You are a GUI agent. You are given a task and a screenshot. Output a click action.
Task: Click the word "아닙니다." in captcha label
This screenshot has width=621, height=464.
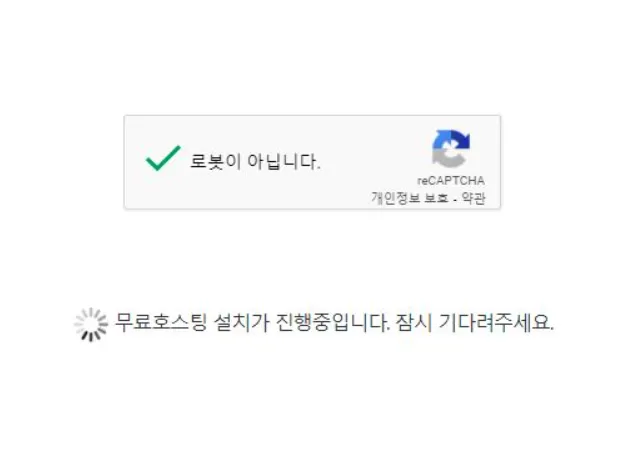284,162
